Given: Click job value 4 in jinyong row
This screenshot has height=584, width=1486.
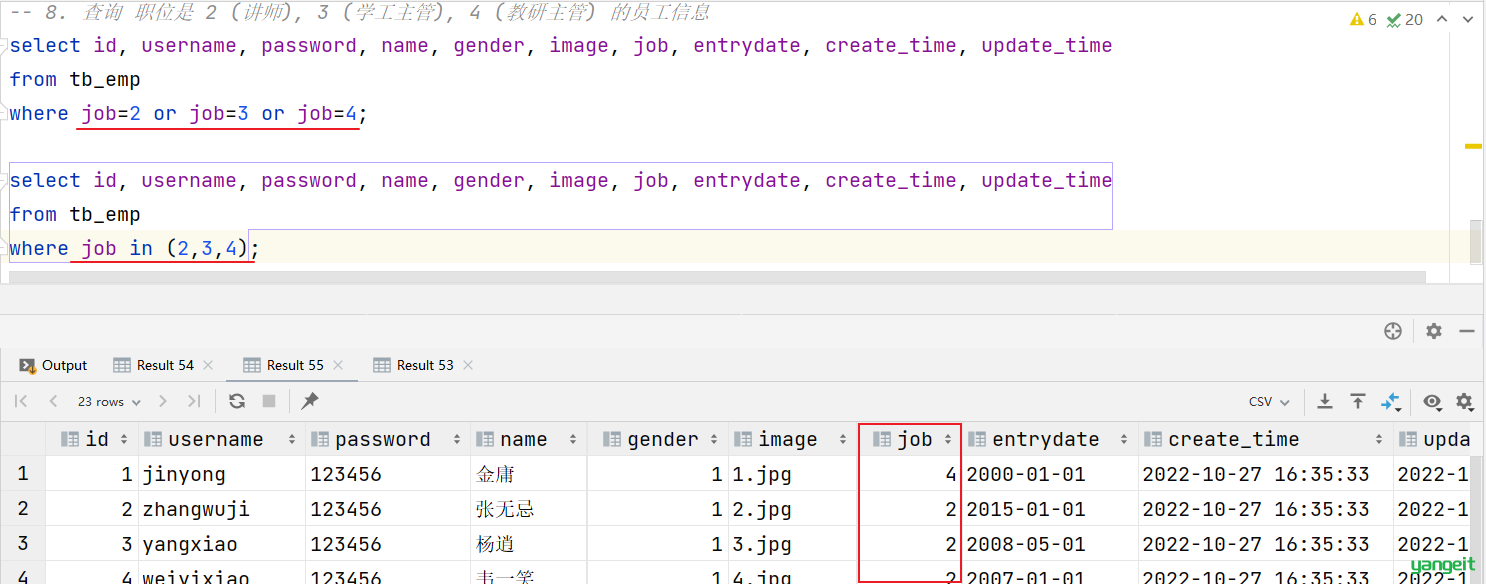Looking at the screenshot, I should (x=910, y=474).
